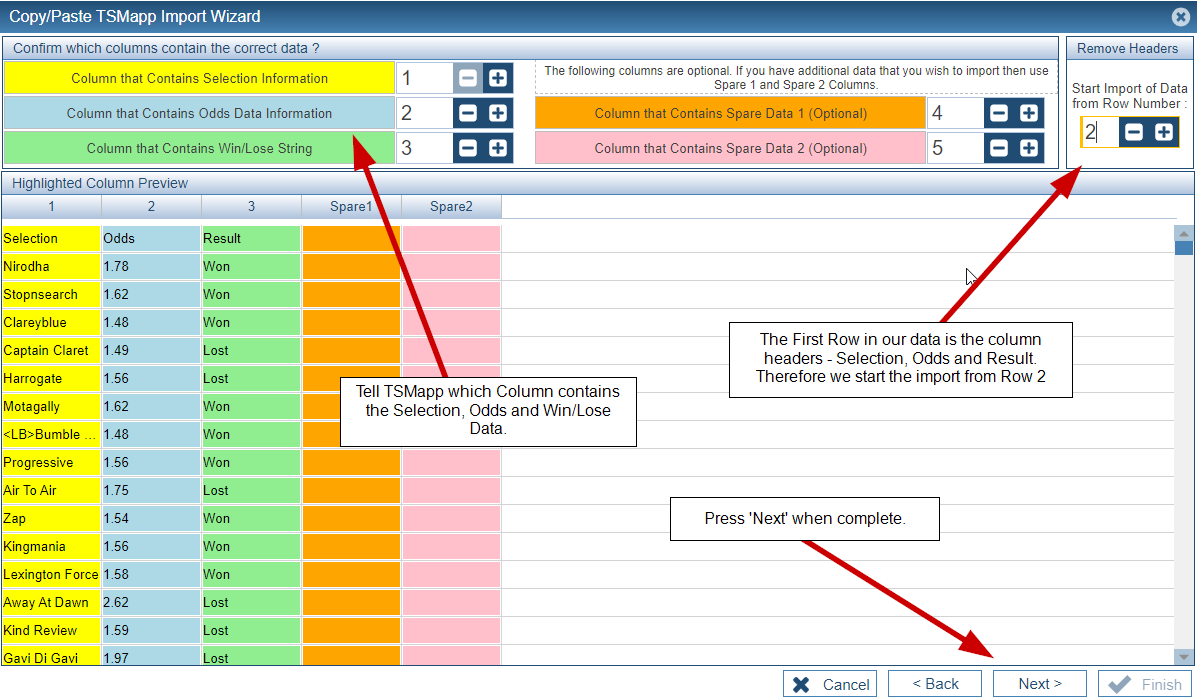Click the blue Odds Data Information label

tap(199, 113)
